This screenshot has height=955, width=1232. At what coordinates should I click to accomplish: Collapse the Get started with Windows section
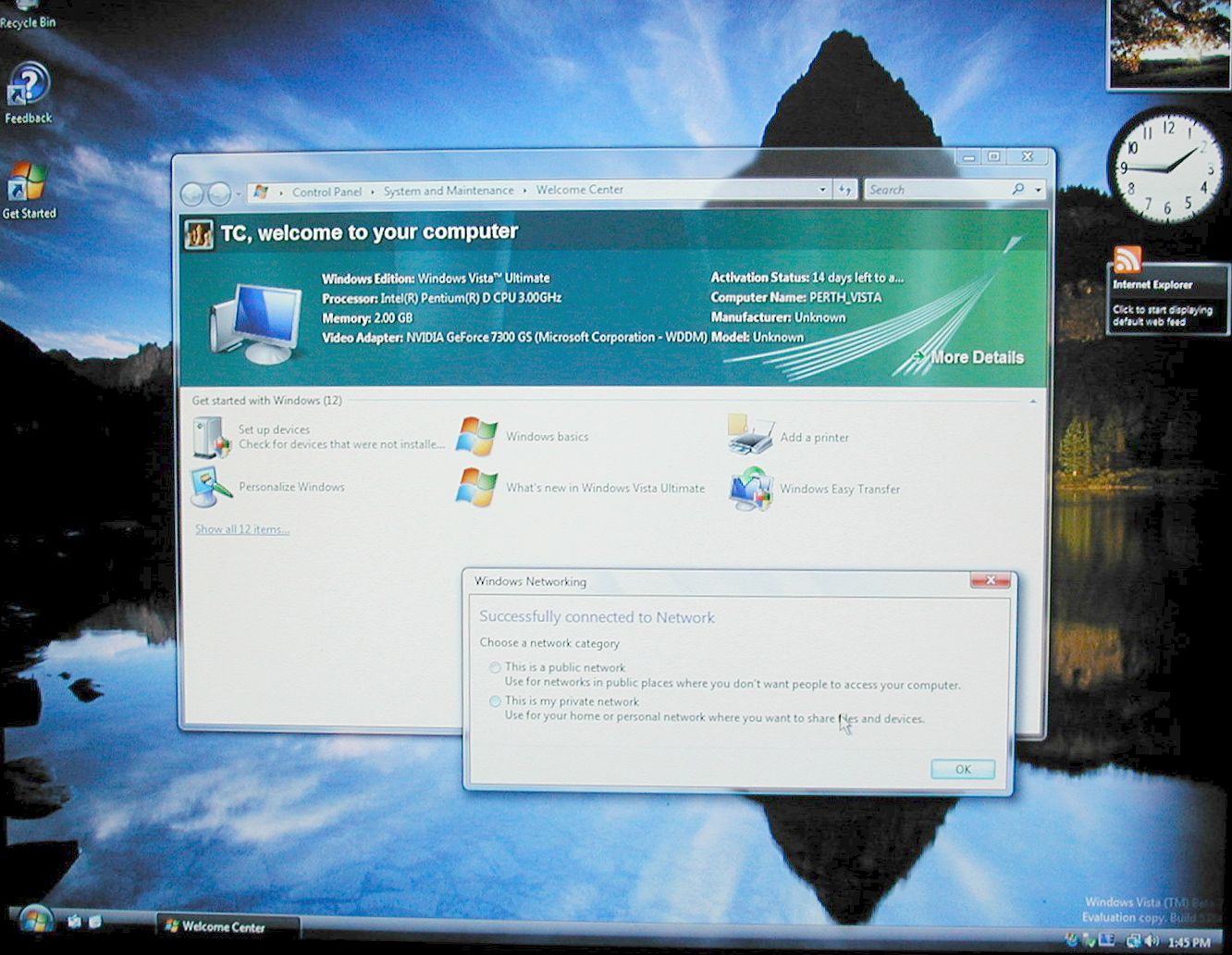coord(1033,402)
